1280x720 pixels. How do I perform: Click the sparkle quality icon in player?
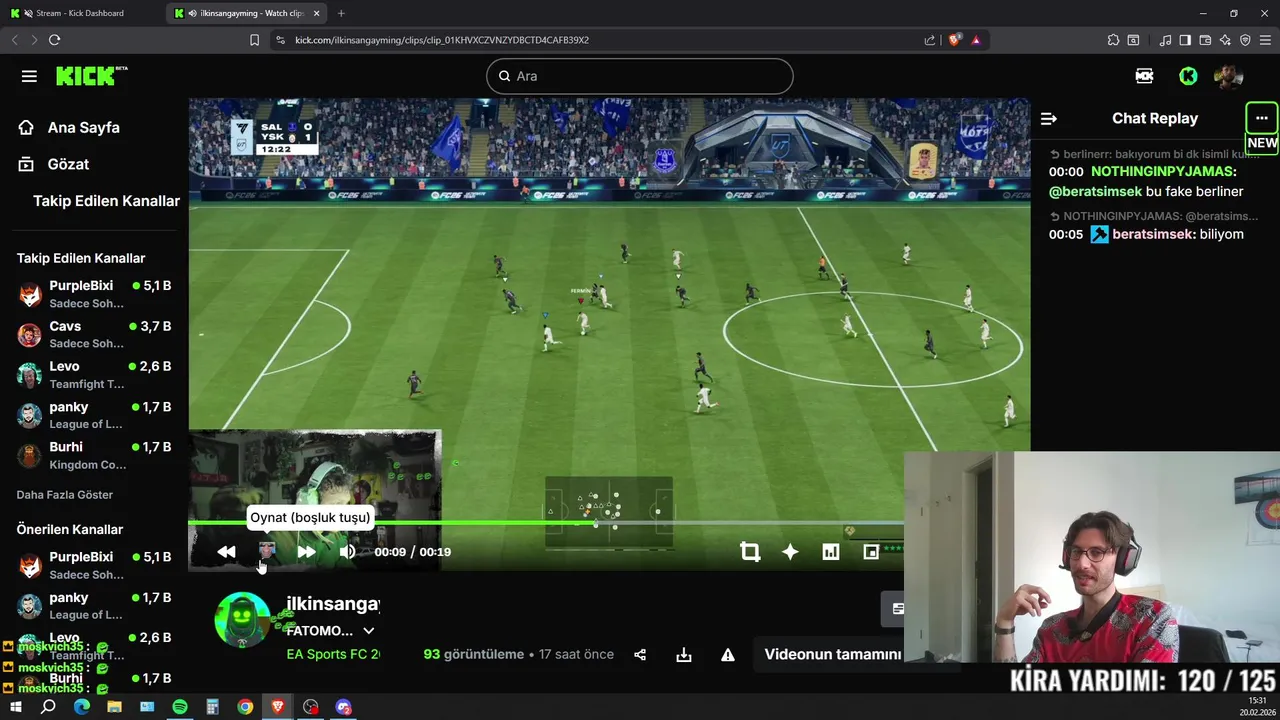[x=790, y=552]
